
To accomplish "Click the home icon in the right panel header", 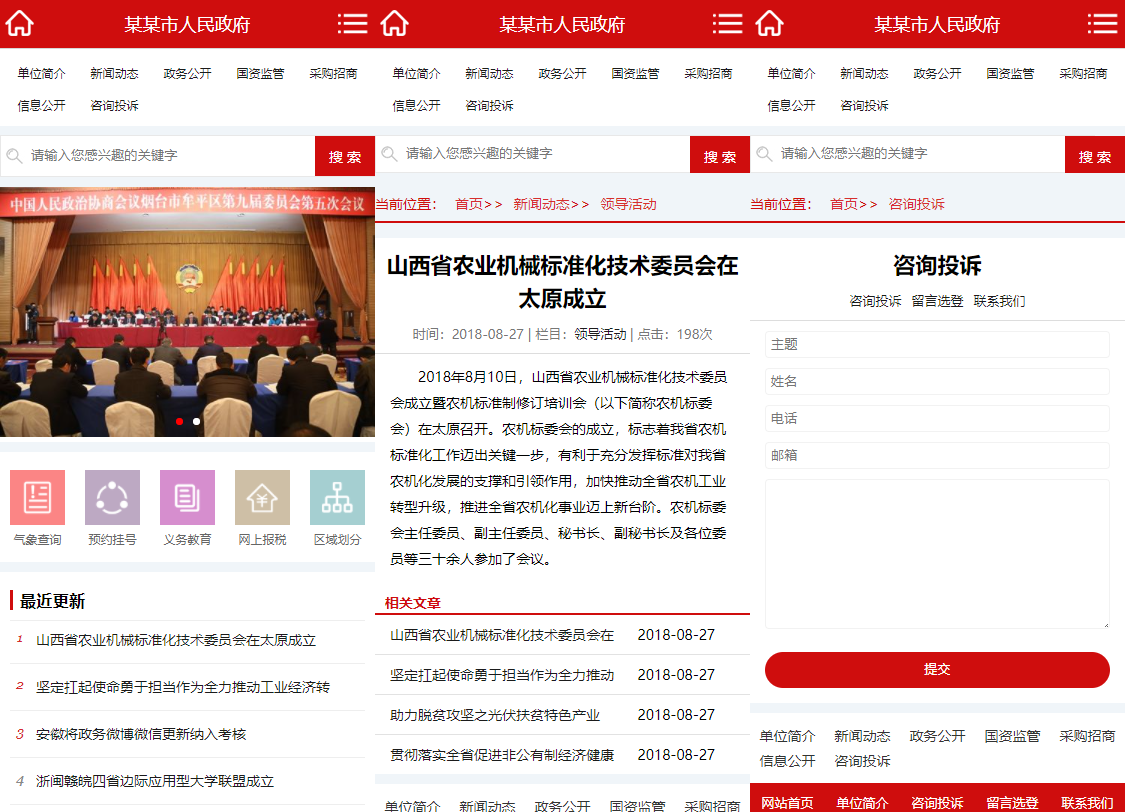I will point(769,24).
